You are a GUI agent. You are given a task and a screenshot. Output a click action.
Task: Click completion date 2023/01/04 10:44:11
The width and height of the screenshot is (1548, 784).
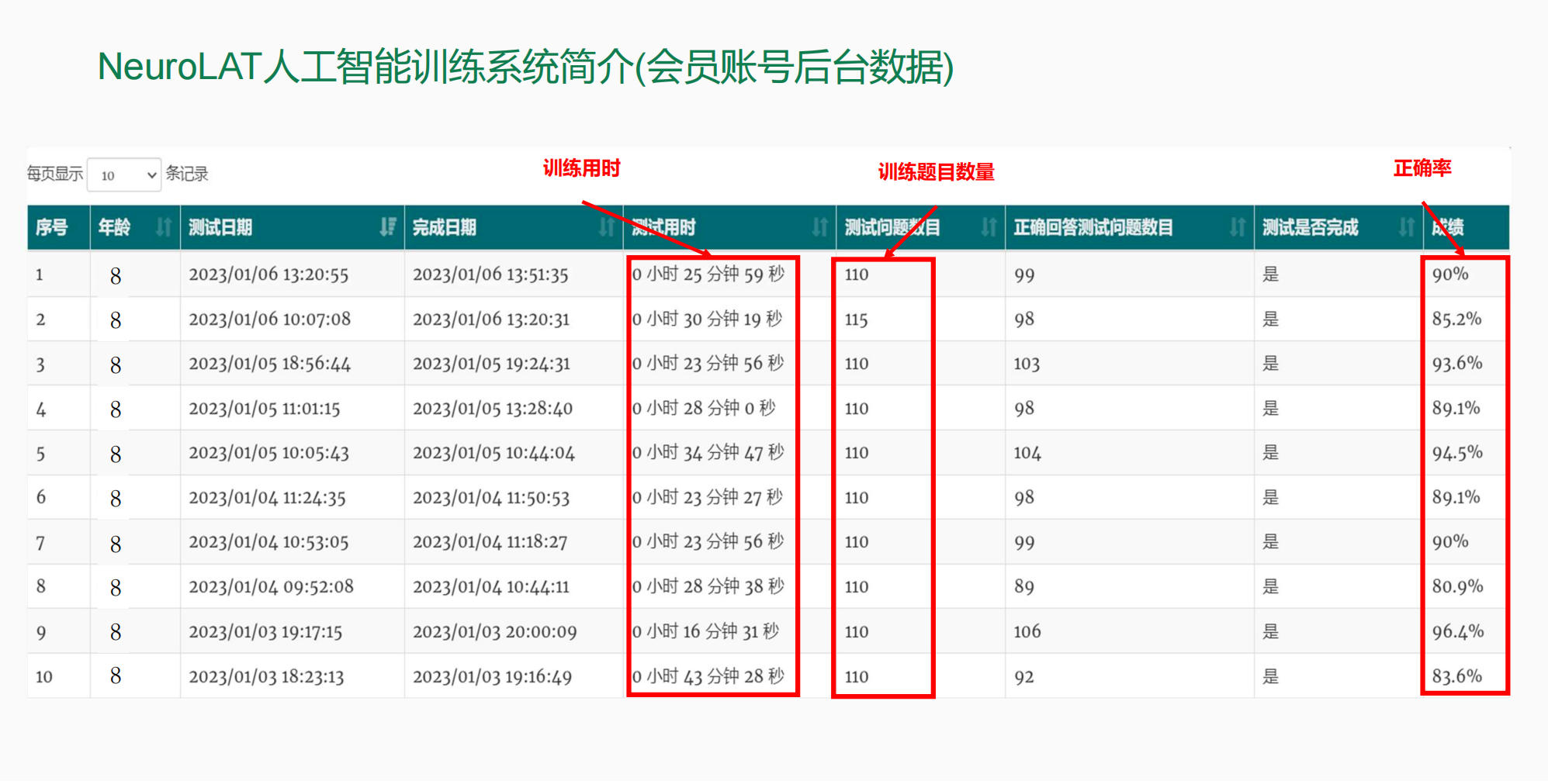click(491, 587)
